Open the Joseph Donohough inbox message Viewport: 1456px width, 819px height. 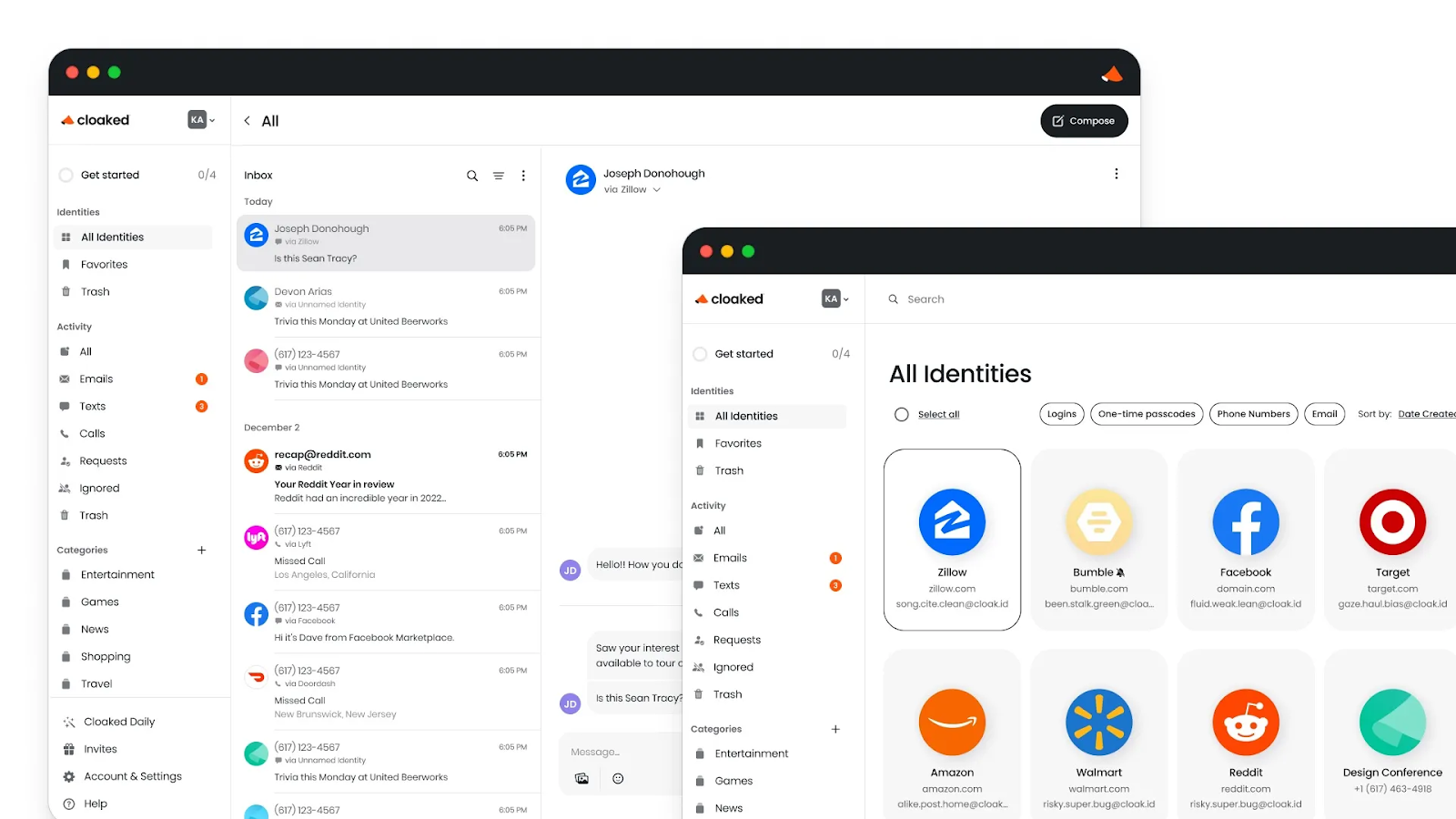[x=386, y=243]
